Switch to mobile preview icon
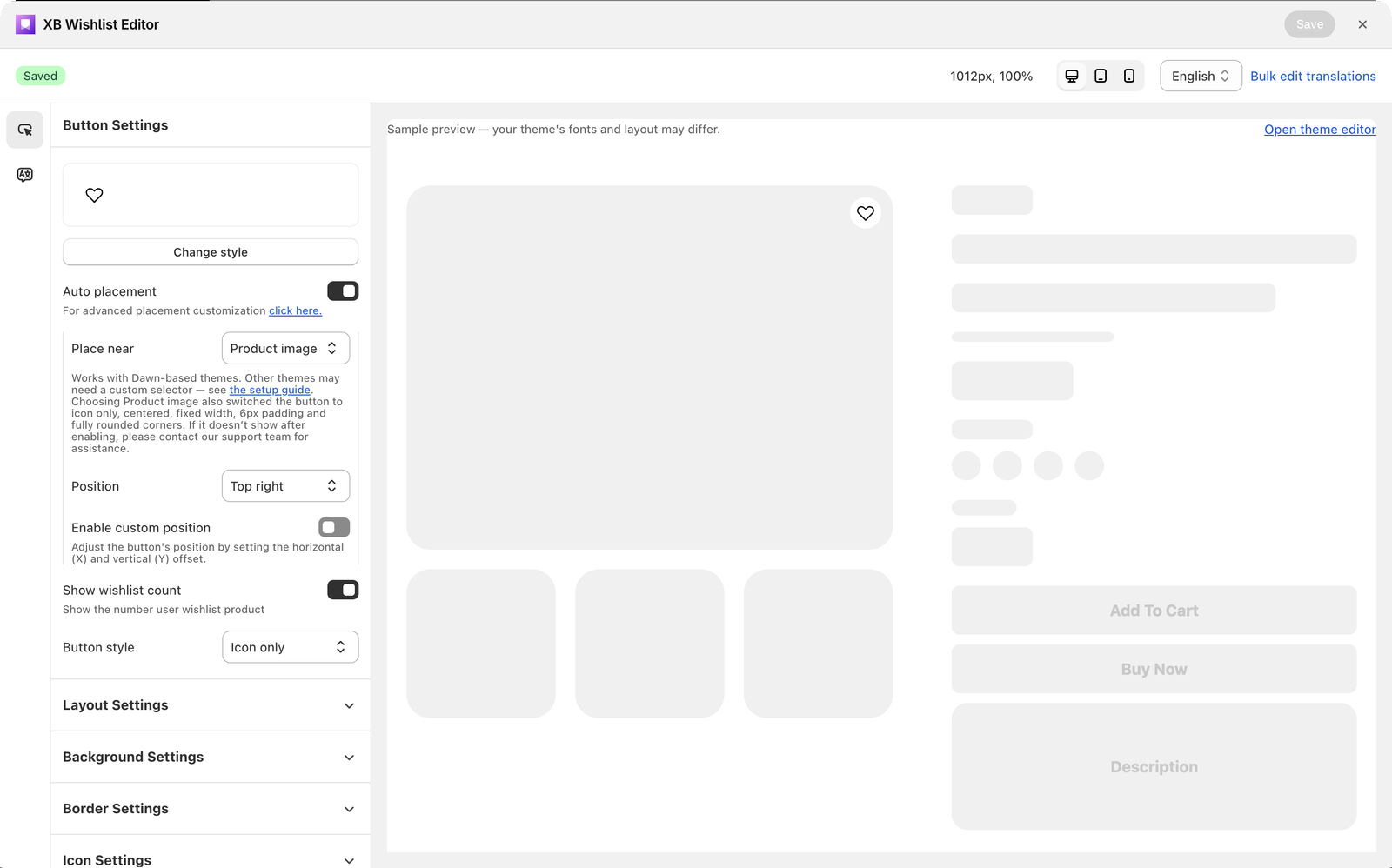The width and height of the screenshot is (1392, 868). (x=1129, y=76)
